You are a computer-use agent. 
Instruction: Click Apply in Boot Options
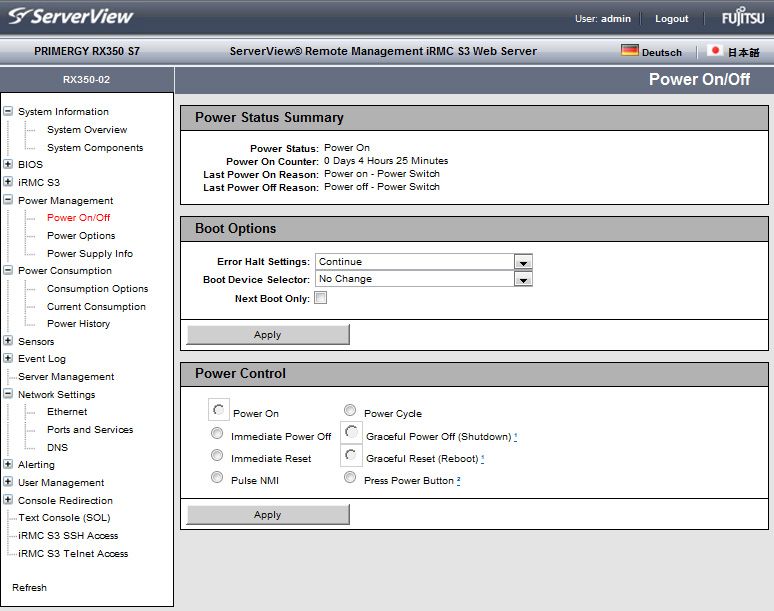(268, 334)
